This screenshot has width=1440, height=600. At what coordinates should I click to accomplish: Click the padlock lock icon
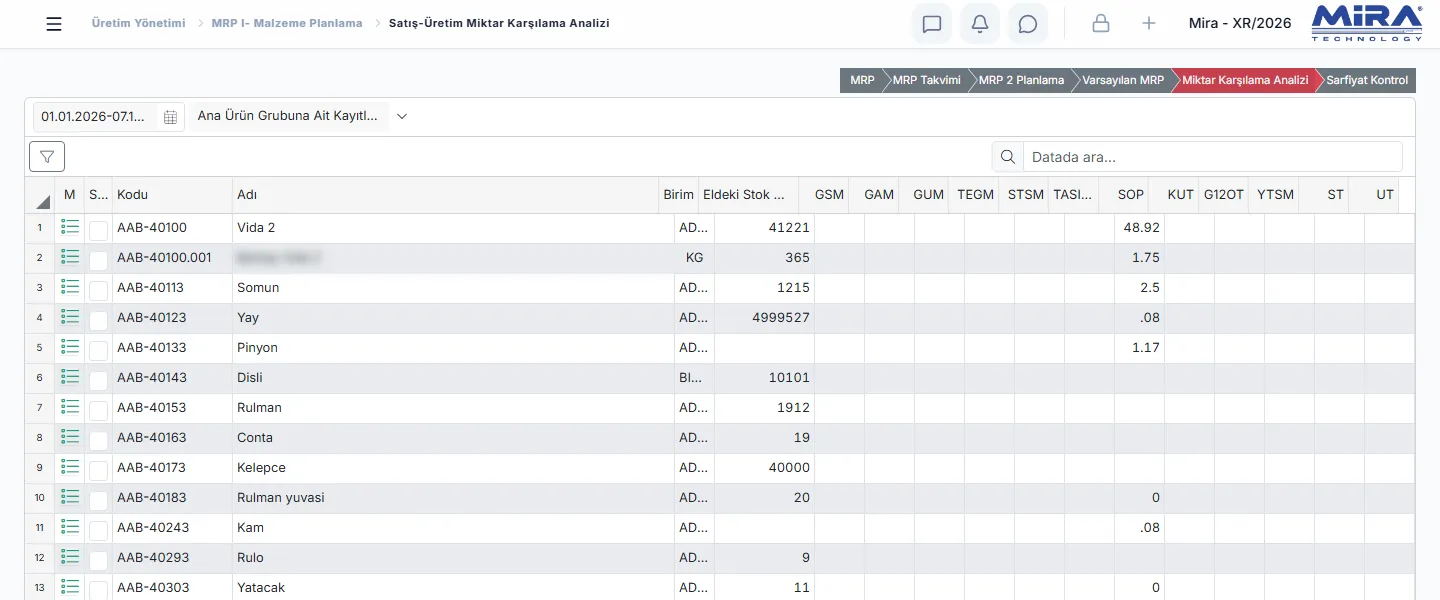click(x=1101, y=24)
